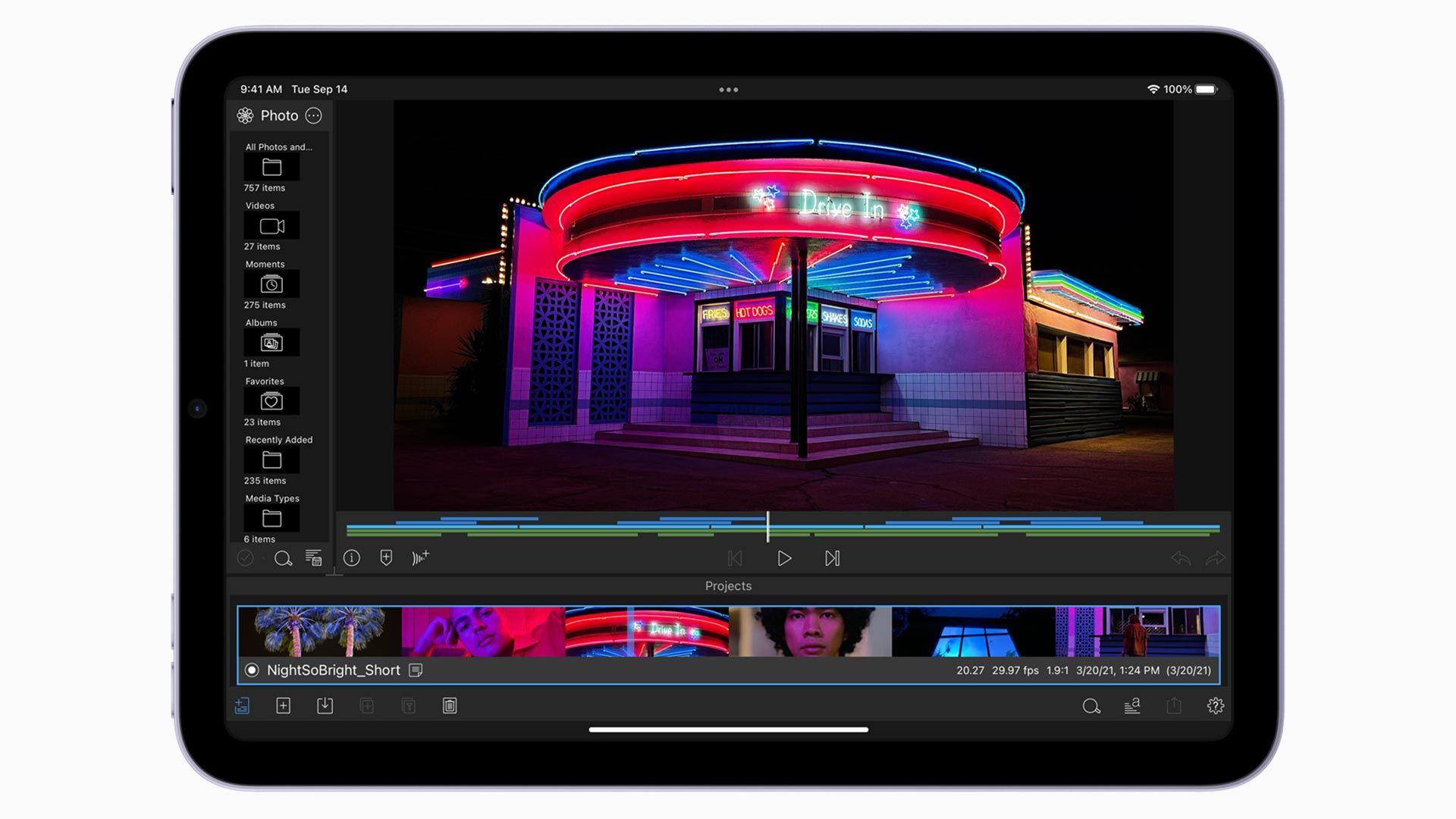1456x819 pixels.
Task: Open the clip info inspector icon
Action: tap(351, 558)
